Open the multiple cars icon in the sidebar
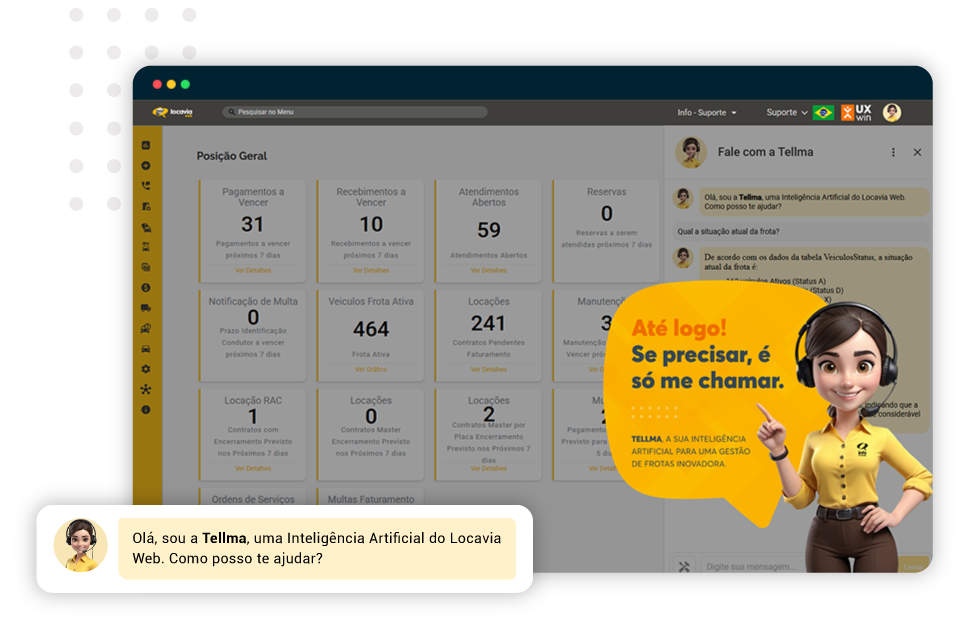The height and width of the screenshot is (625, 970). 146,227
